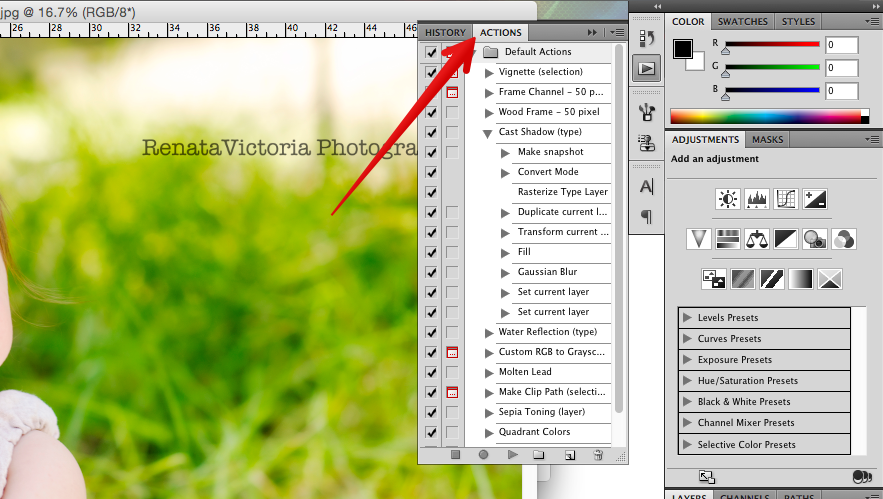Click the Actions panel vertical scrollbar
The width and height of the screenshot is (883, 499).
[x=619, y=228]
